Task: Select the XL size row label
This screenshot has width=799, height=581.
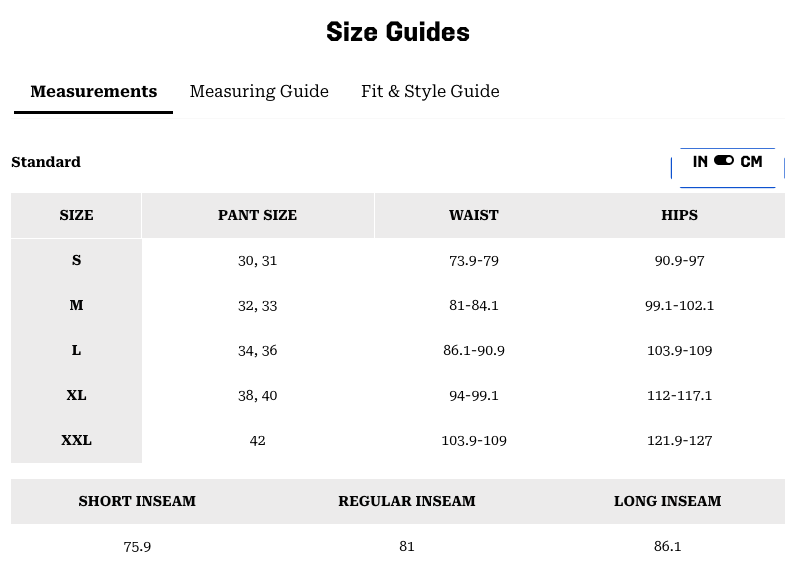Action: coord(76,395)
